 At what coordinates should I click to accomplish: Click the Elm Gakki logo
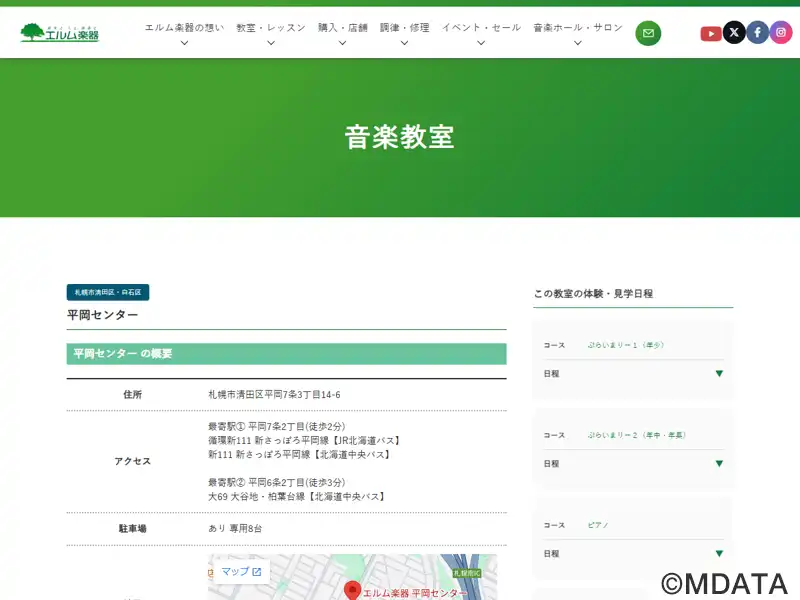[60, 32]
